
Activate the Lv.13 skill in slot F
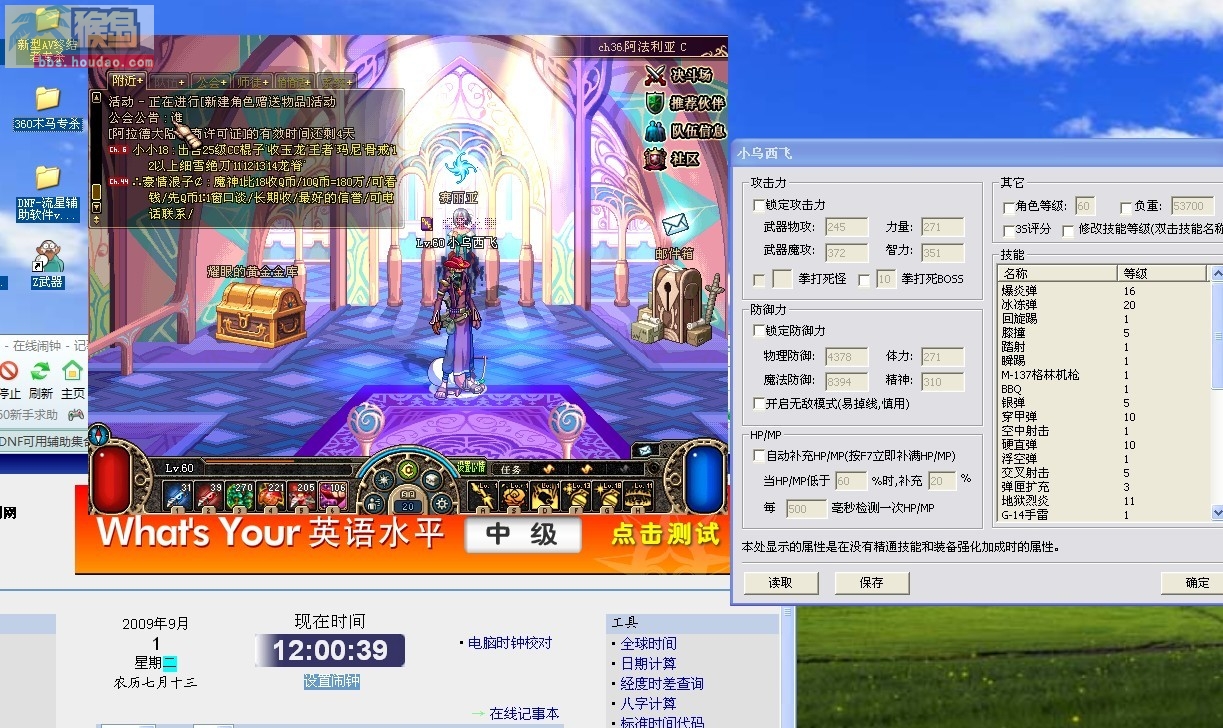[575, 494]
